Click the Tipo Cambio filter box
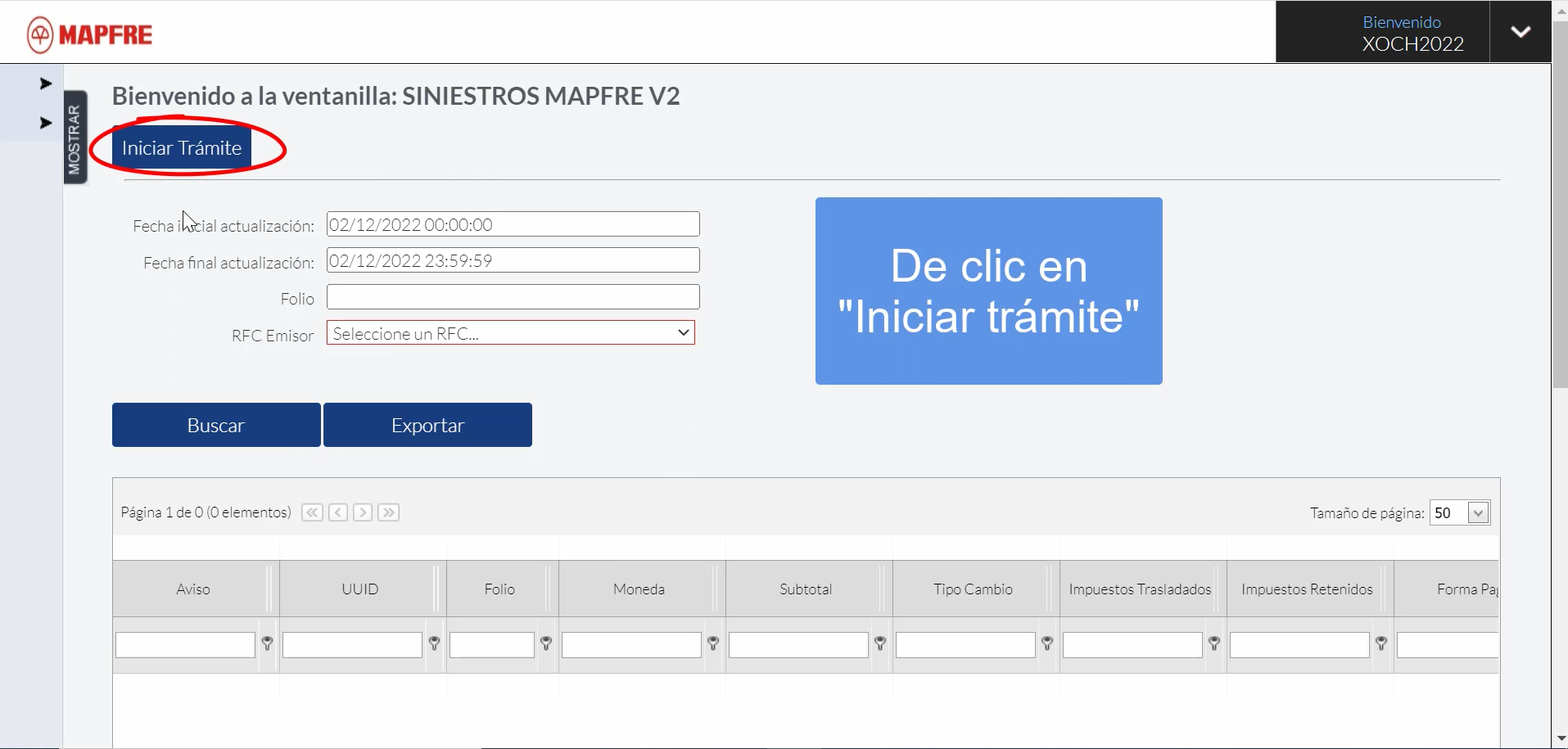Image resolution: width=1568 pixels, height=749 pixels. [965, 645]
